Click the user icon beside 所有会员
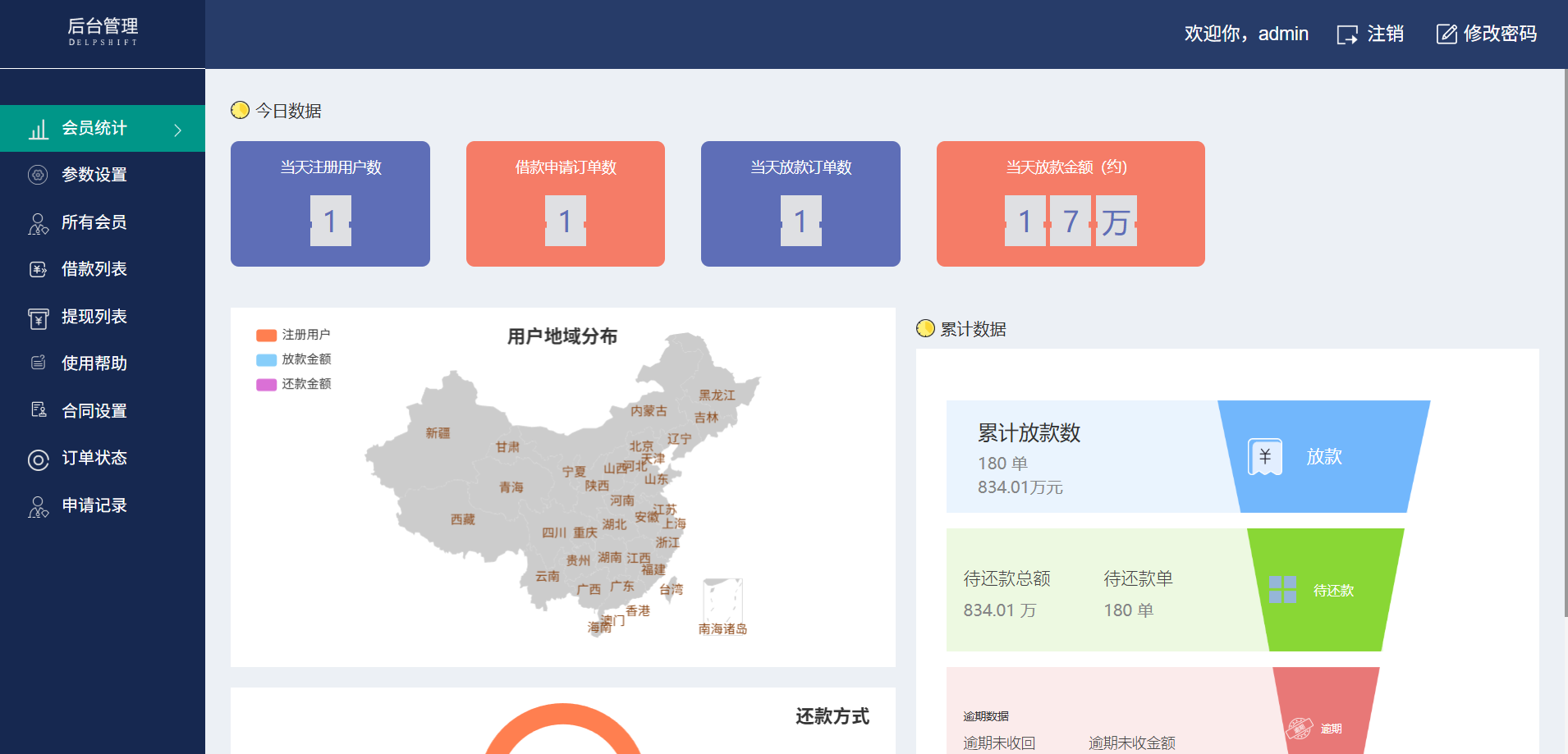 point(38,223)
